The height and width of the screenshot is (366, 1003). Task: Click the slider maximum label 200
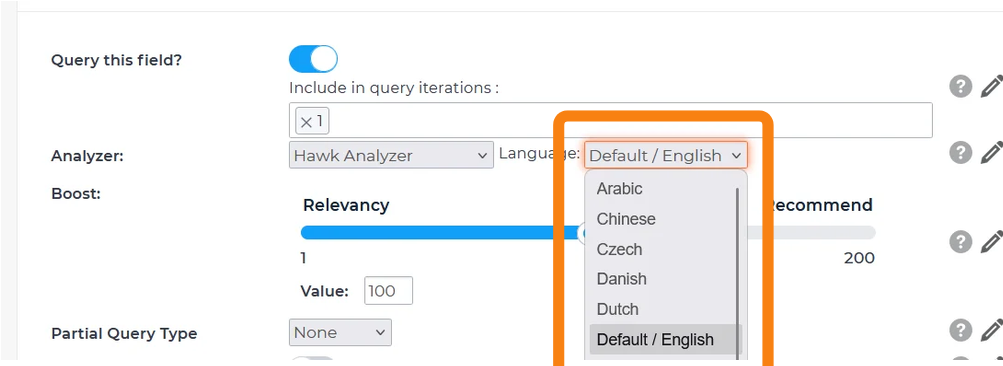click(x=858, y=259)
